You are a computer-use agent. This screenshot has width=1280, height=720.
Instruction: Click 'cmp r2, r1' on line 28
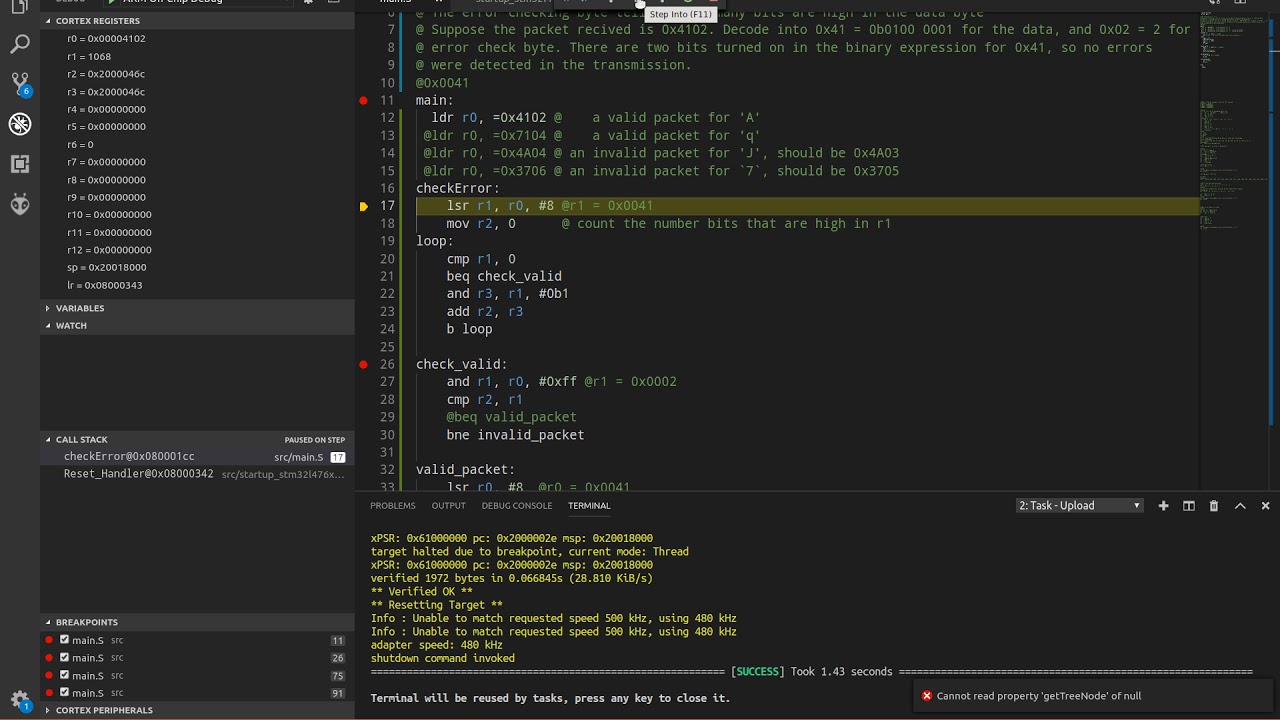[485, 399]
